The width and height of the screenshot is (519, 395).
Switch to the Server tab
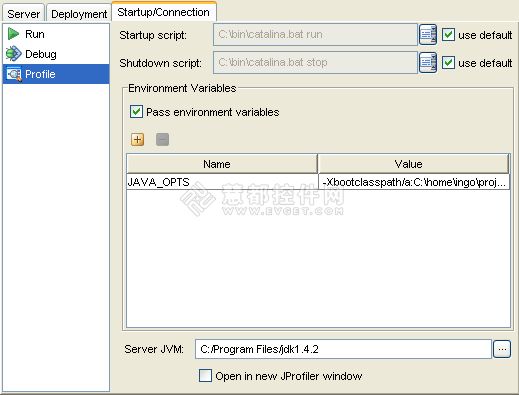(x=23, y=14)
